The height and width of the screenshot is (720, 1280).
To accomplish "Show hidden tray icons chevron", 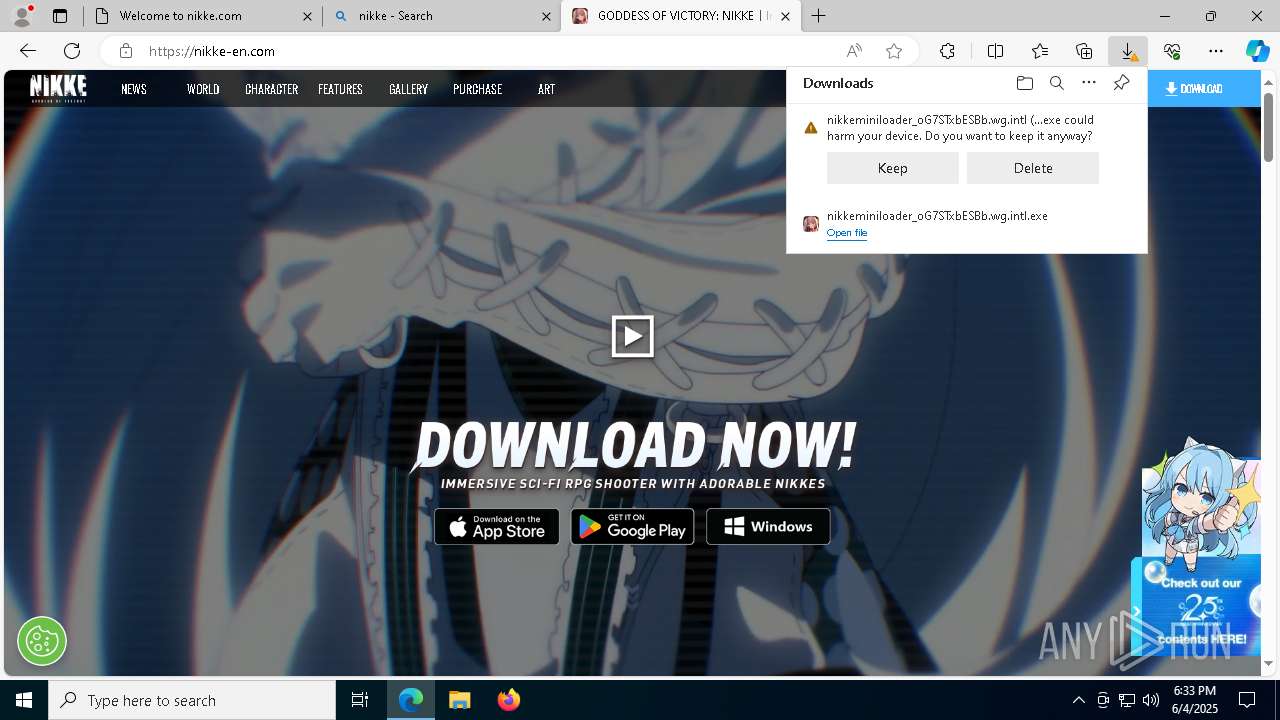I will tap(1078, 700).
